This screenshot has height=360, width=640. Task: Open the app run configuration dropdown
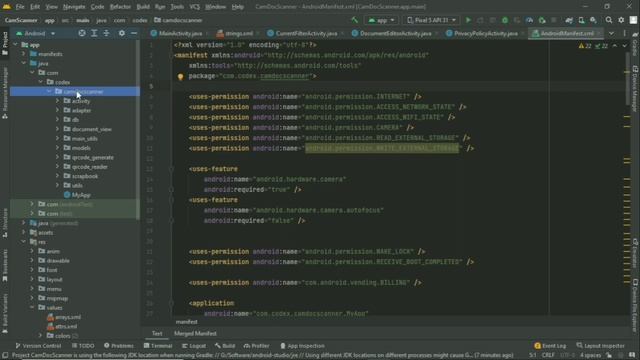pos(381,20)
